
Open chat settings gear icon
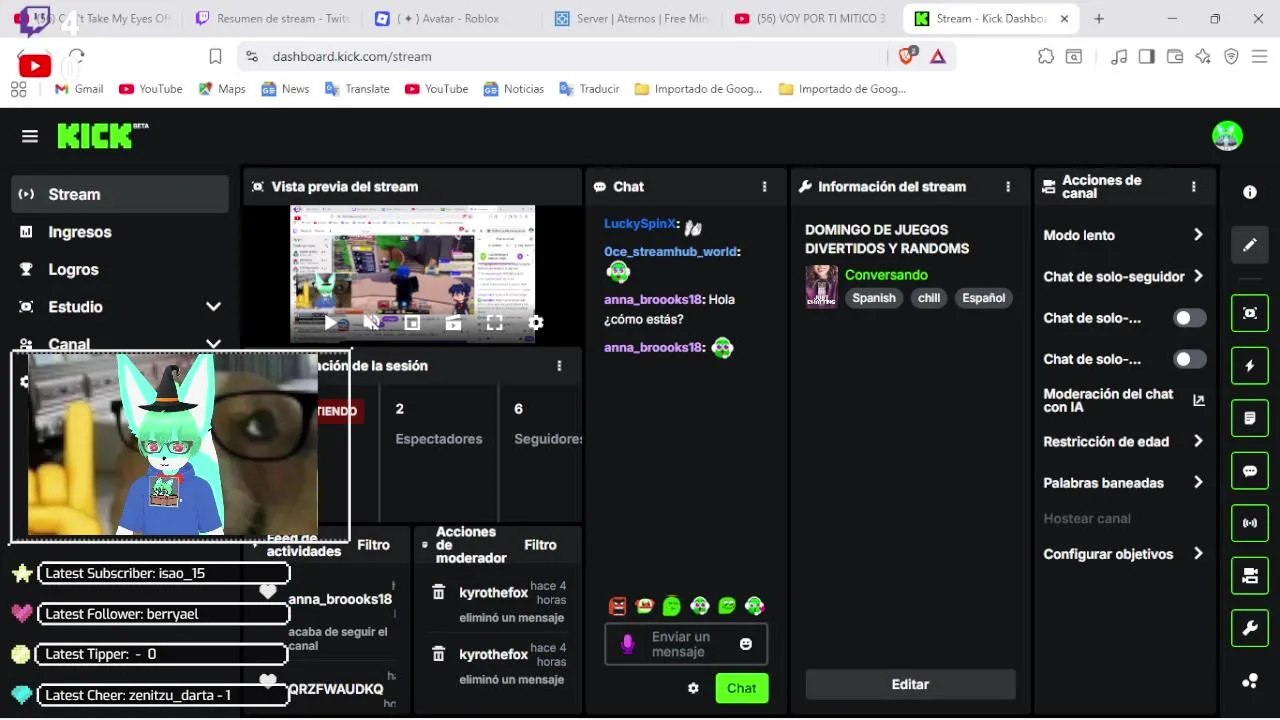[x=693, y=688]
